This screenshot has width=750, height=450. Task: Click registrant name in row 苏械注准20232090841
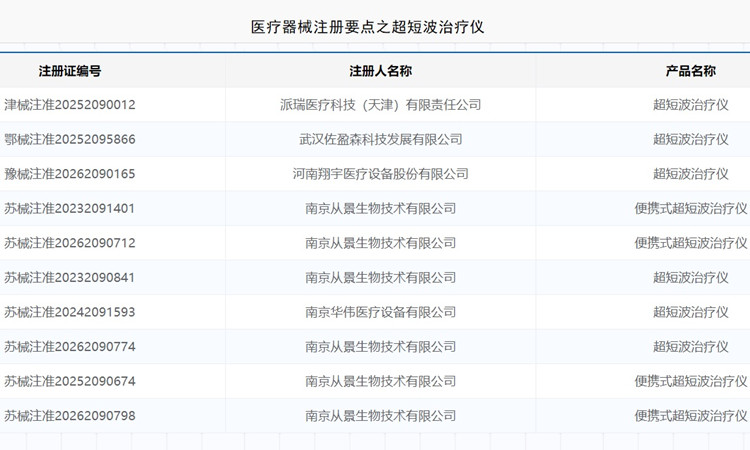click(x=380, y=277)
